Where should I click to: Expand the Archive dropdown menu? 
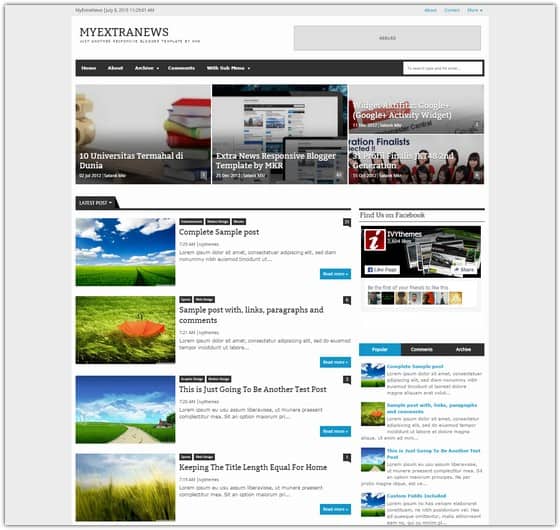click(146, 68)
